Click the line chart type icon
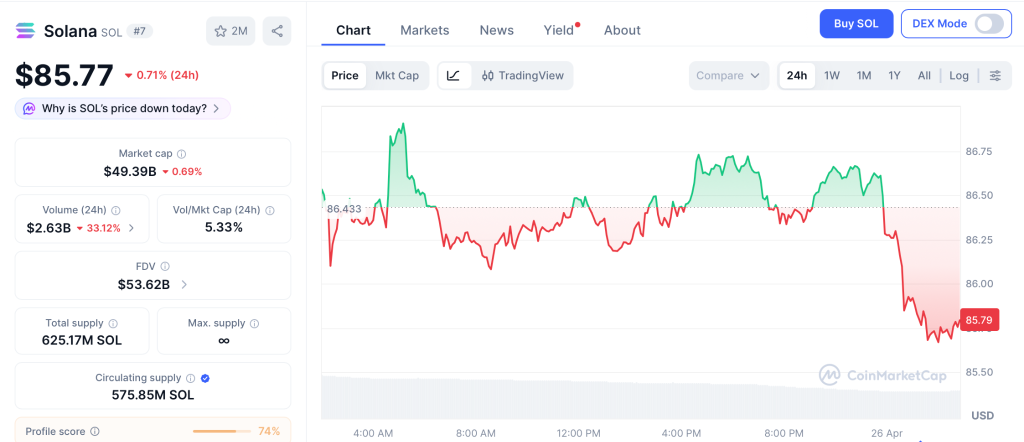This screenshot has height=442, width=1024. (453, 75)
